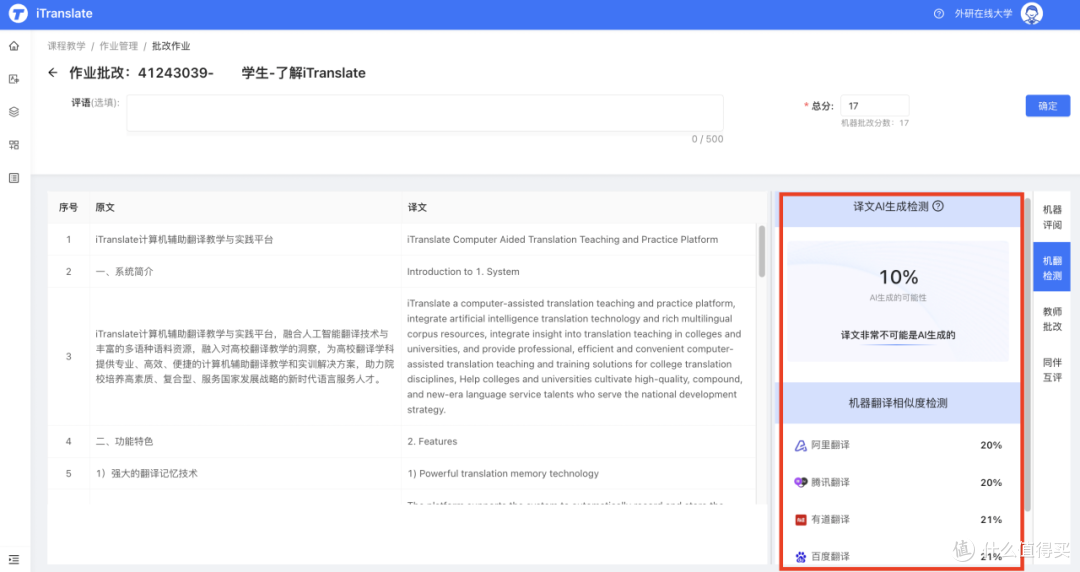Click the 批改作业 breadcrumb
The height and width of the screenshot is (572, 1080).
coord(171,46)
